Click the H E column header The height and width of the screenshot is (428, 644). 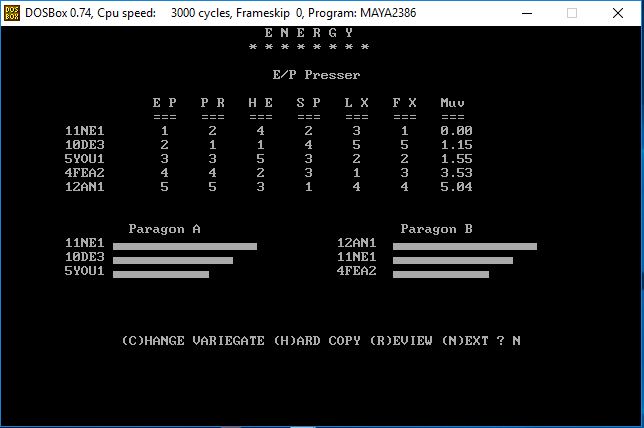pos(261,103)
